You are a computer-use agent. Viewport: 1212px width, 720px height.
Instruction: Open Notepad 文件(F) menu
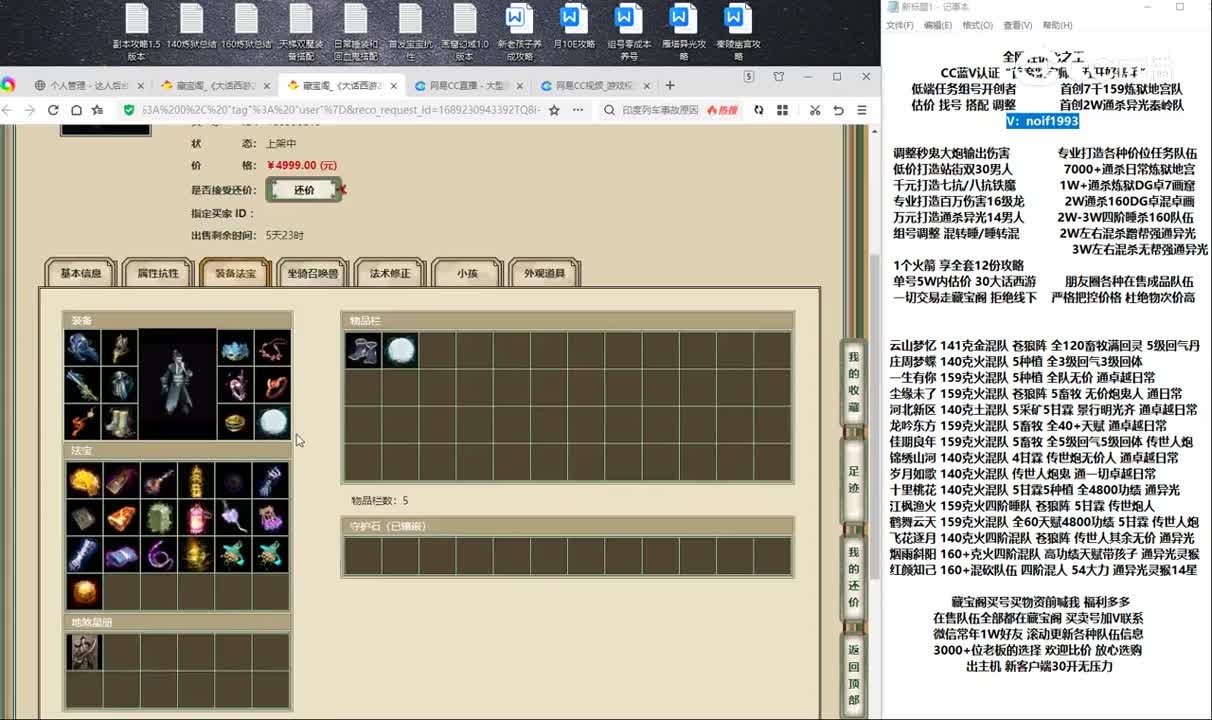[900, 25]
